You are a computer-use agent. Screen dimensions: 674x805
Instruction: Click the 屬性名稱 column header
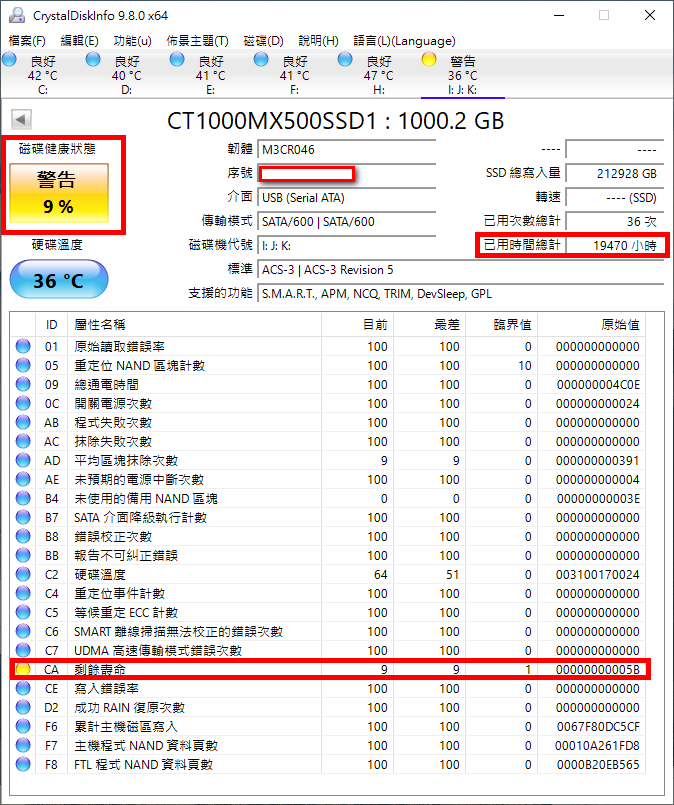click(x=194, y=324)
